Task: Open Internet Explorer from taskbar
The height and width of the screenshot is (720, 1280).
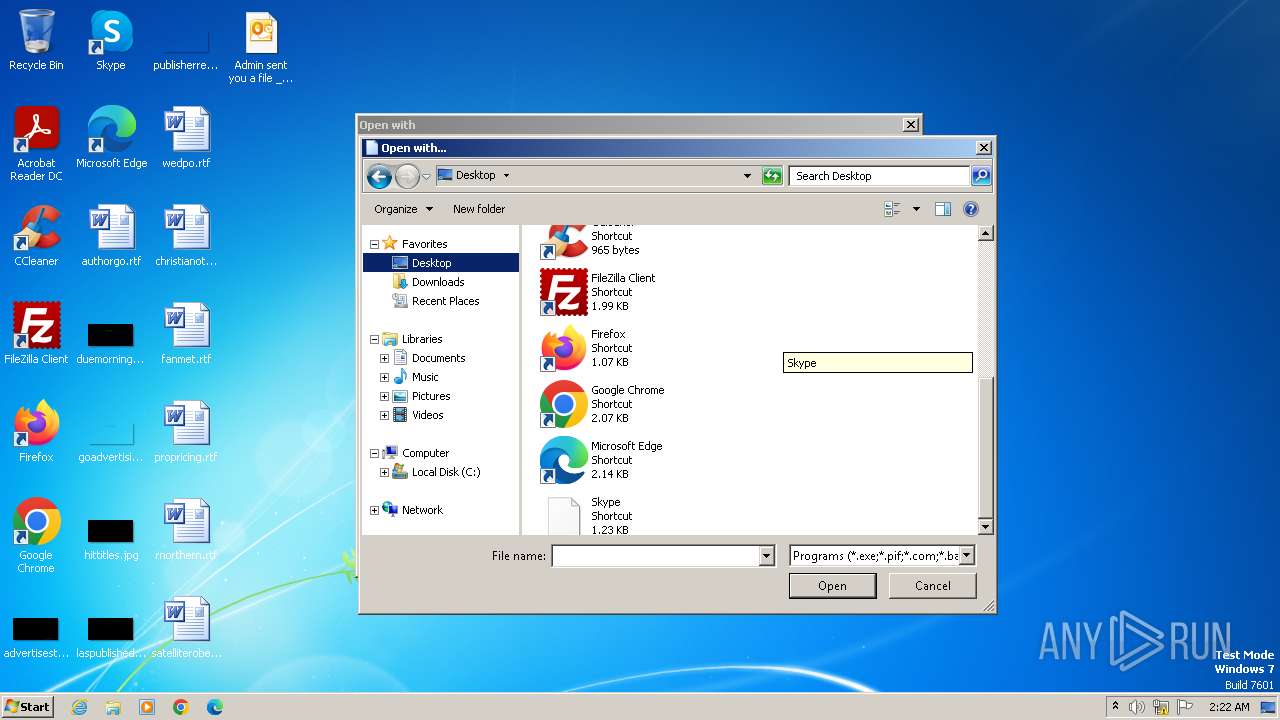Action: click(x=79, y=707)
